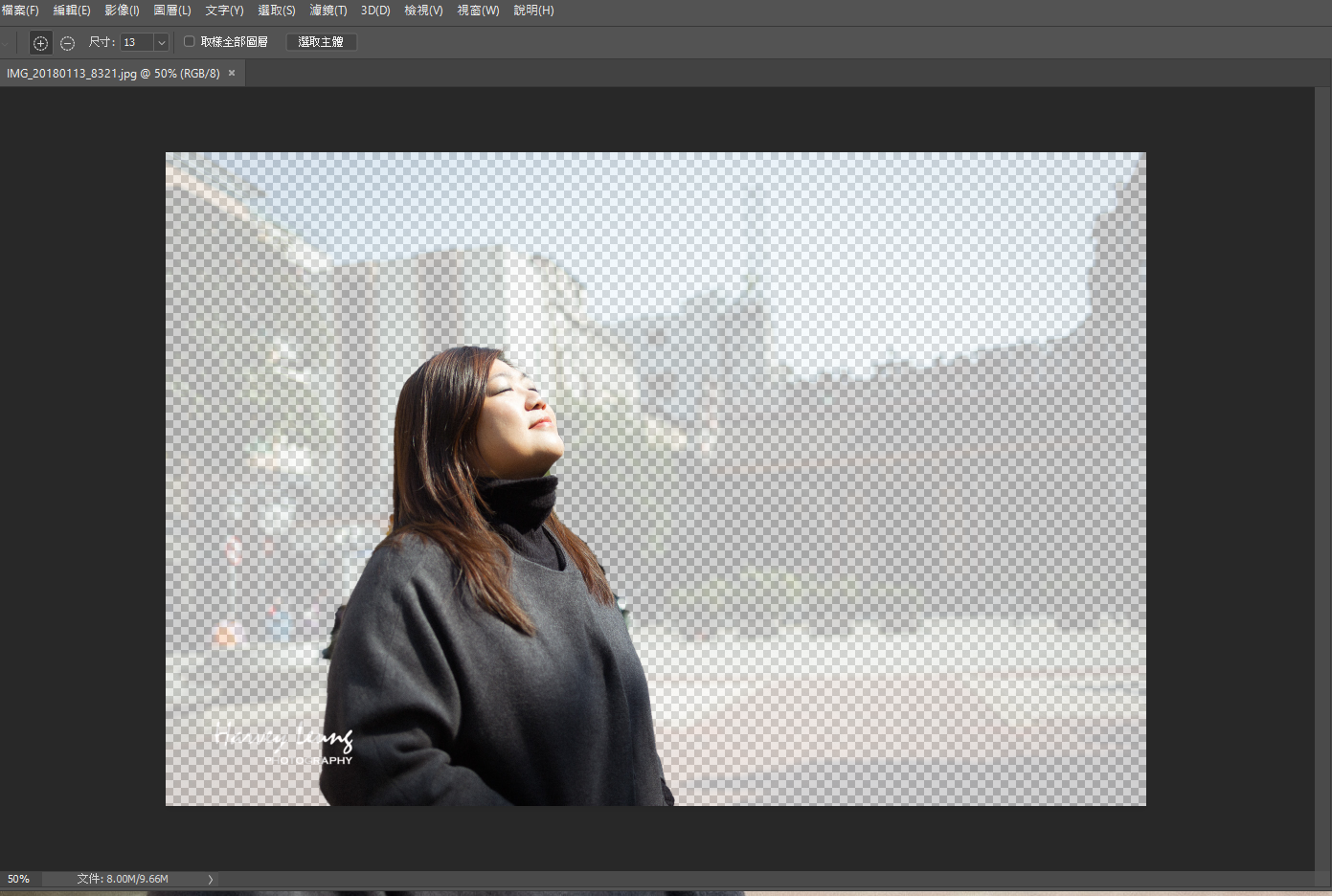The image size is (1332, 896).
Task: Open the 圖層(L) menu
Action: [x=172, y=11]
